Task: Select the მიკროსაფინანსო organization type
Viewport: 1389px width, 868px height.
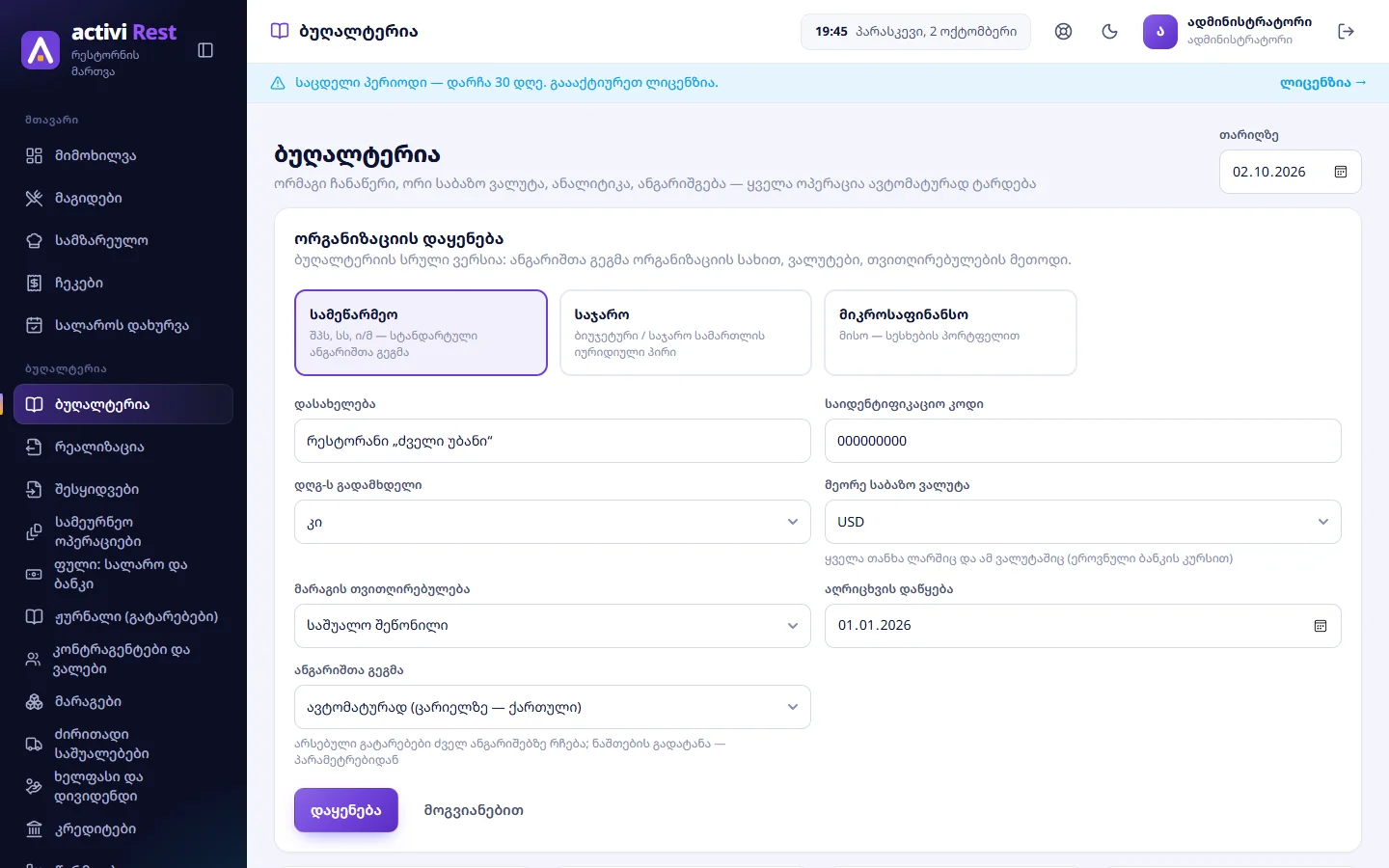Action: (x=950, y=333)
